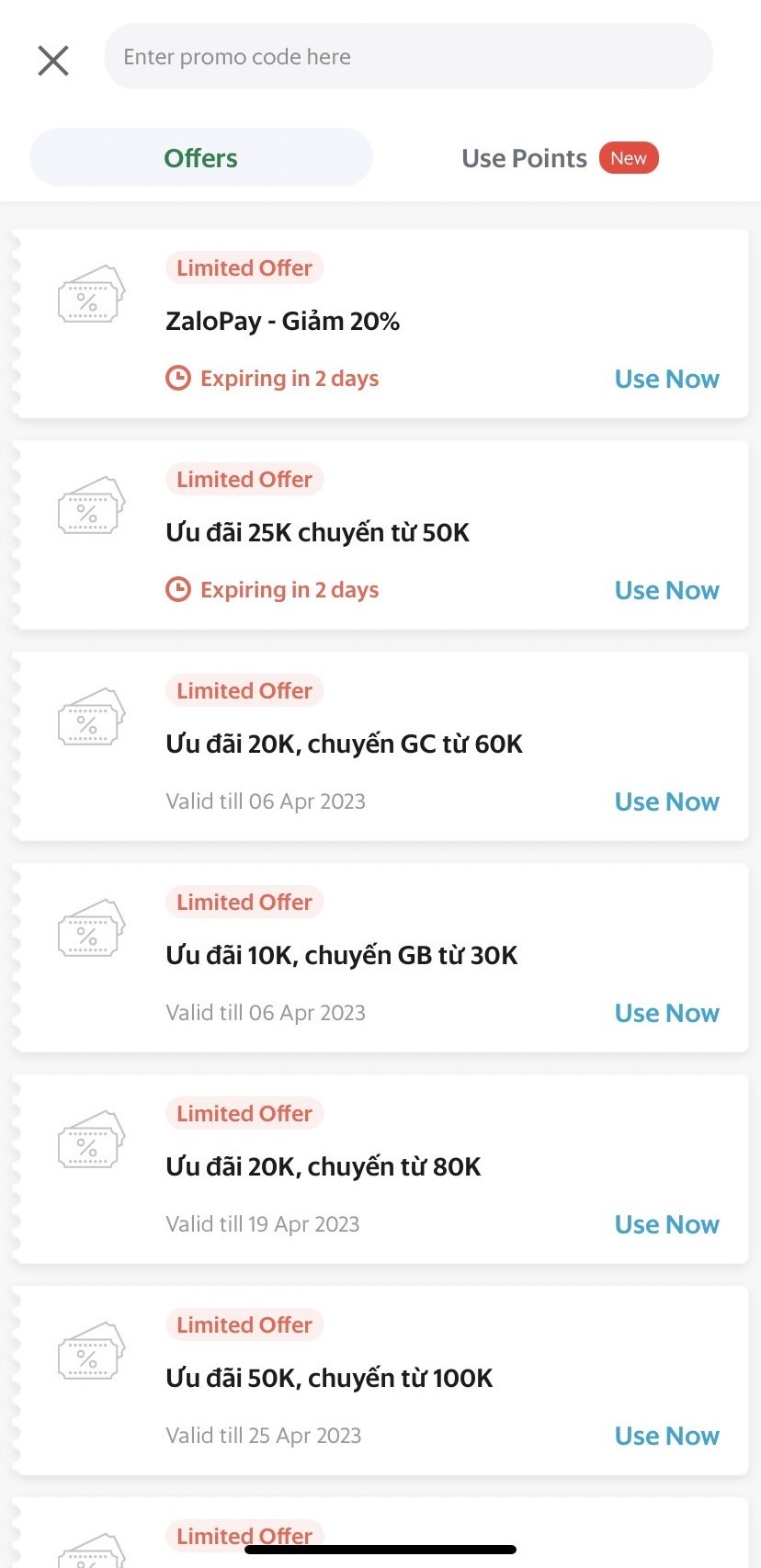Click coupon icon for 20K GC offer

coord(90,719)
